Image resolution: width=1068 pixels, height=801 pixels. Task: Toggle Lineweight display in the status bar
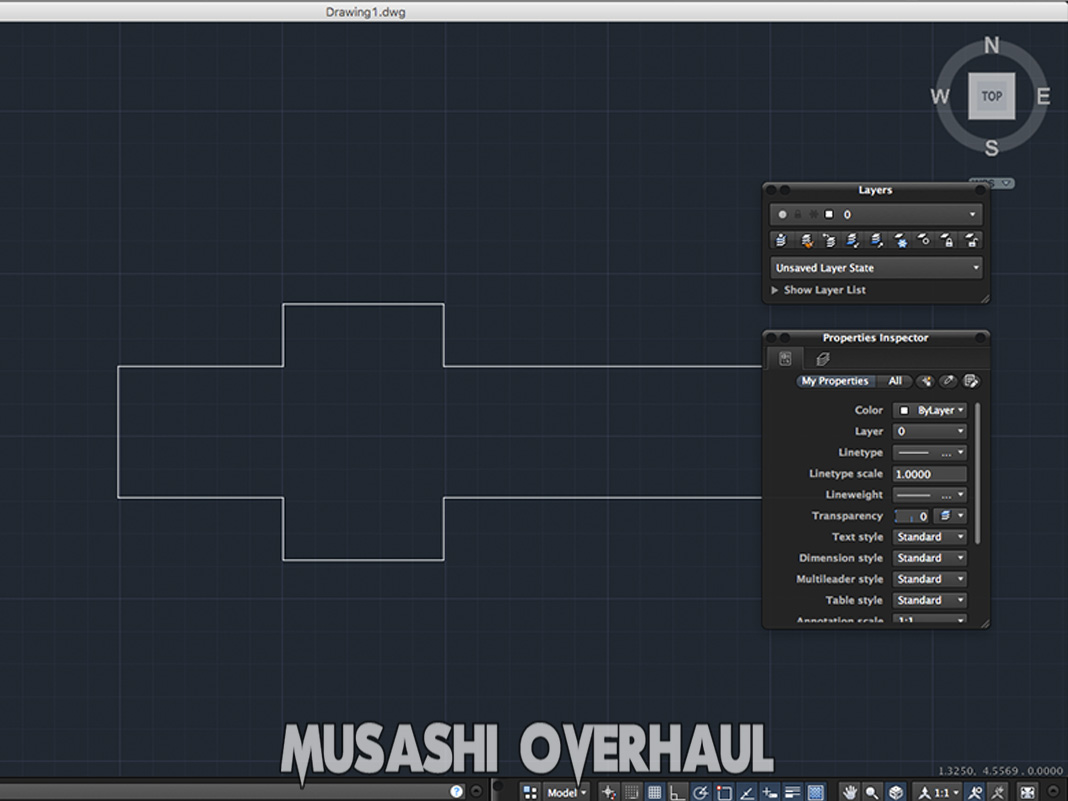click(x=792, y=792)
